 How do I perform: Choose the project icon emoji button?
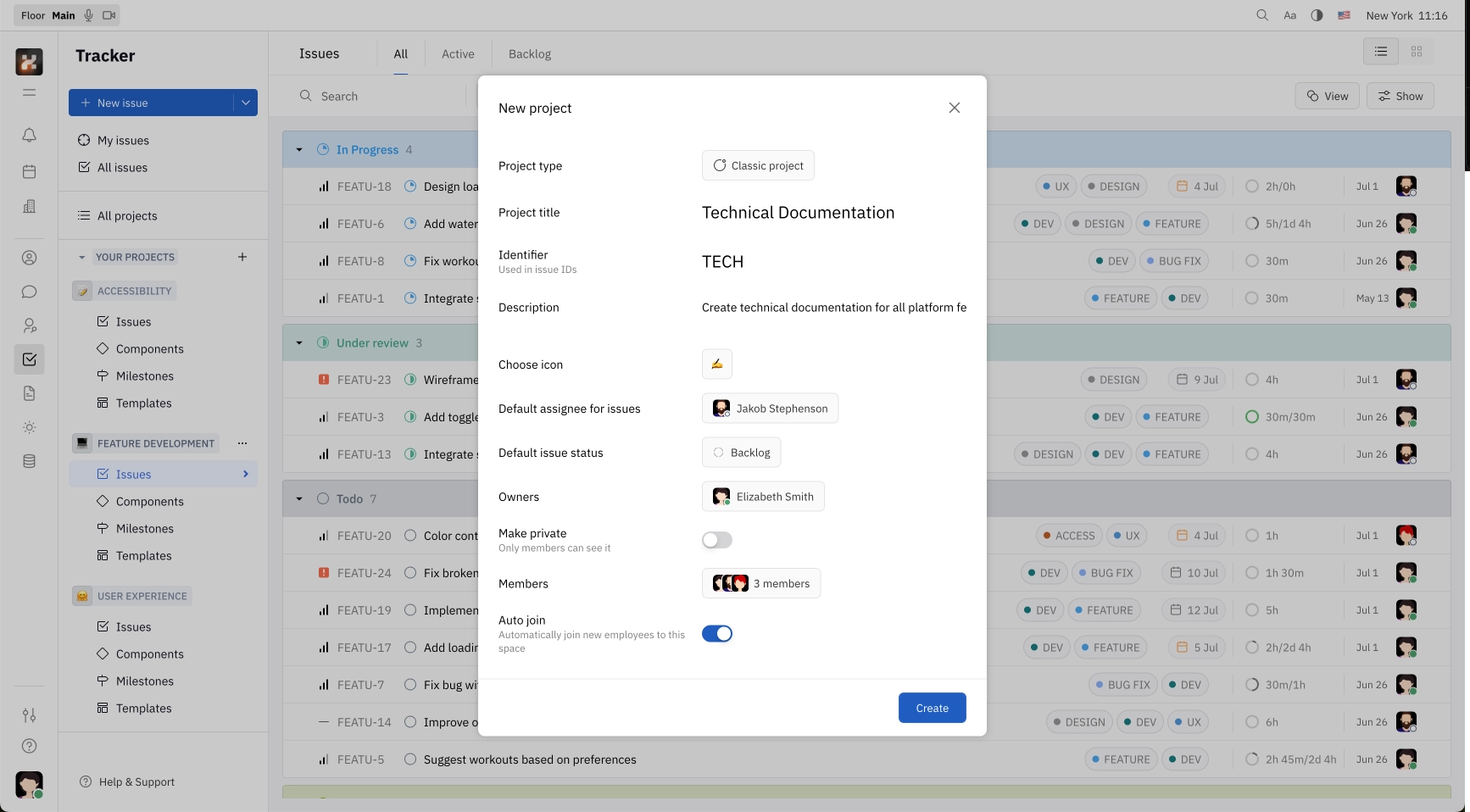716,364
